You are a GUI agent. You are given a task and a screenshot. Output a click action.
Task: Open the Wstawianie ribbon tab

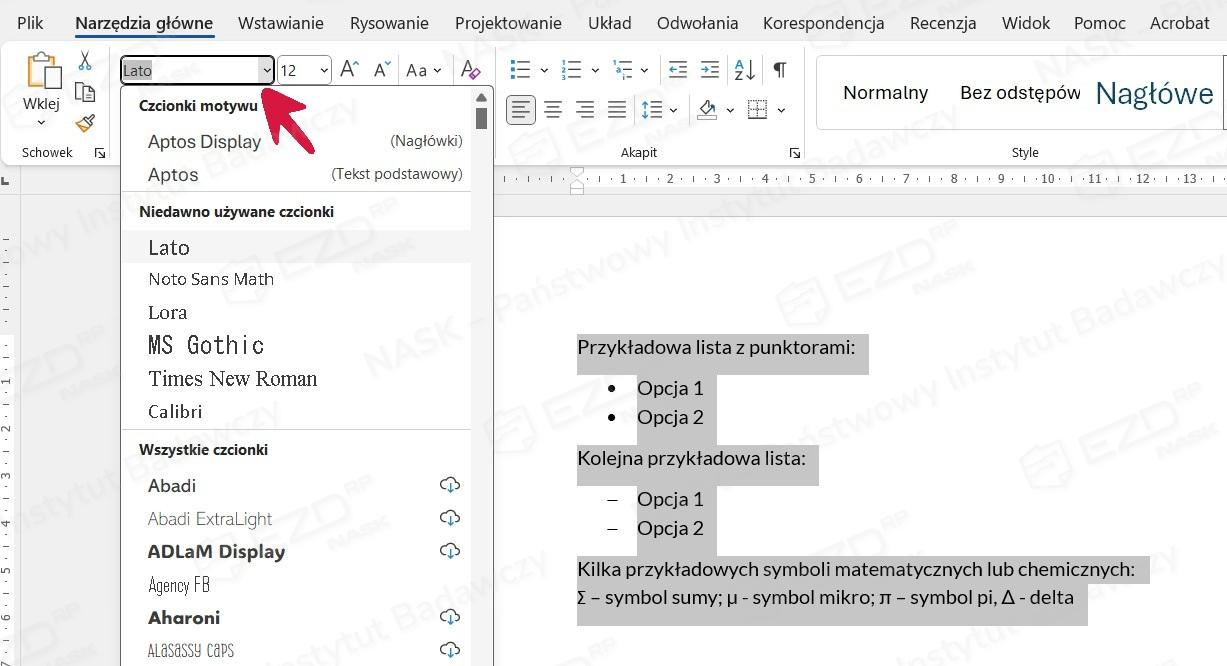[x=280, y=23]
